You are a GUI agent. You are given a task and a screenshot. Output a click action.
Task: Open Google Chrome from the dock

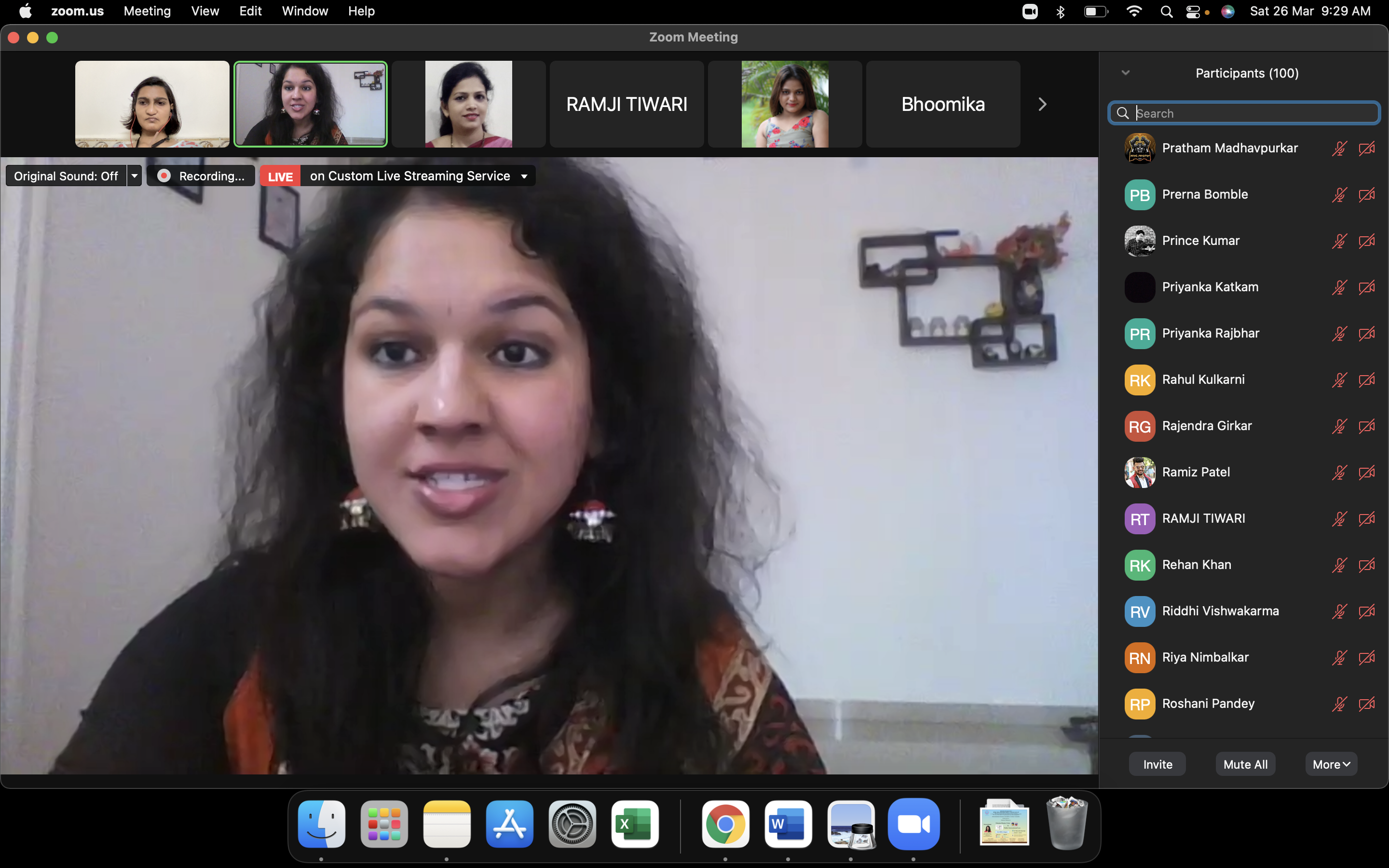tap(725, 825)
